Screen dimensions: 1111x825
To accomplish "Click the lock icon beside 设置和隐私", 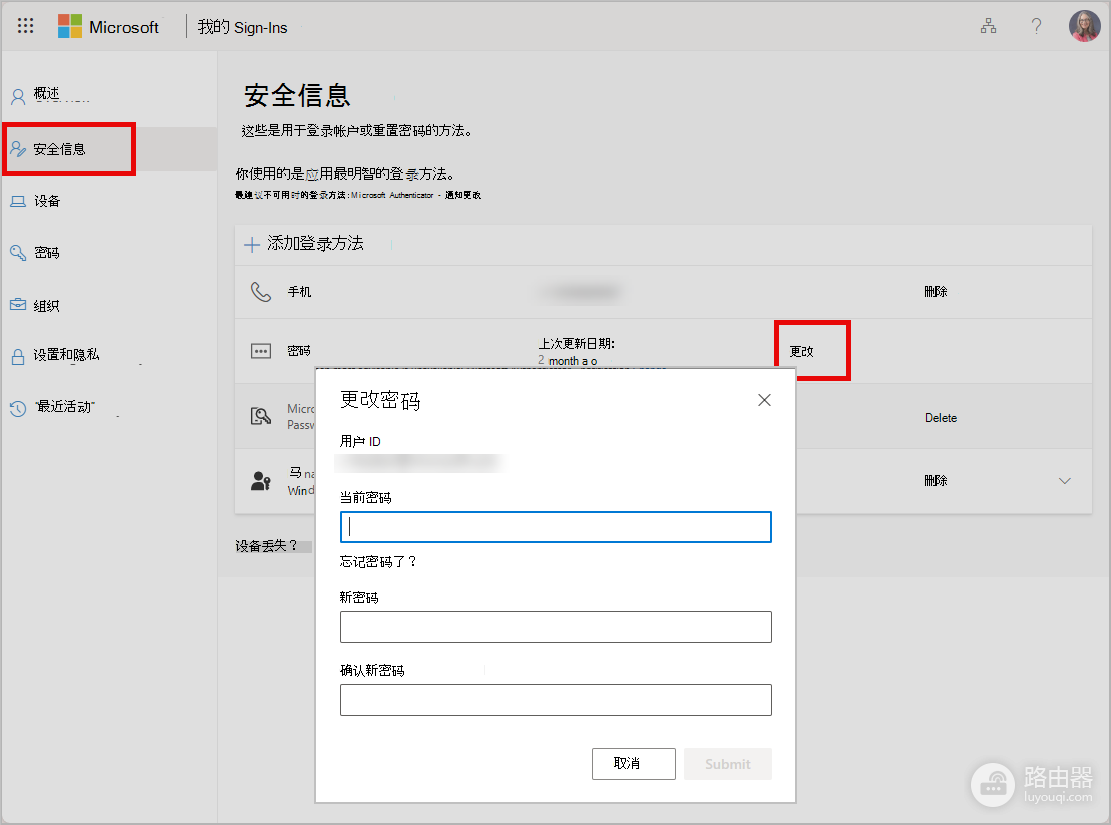I will (x=18, y=357).
